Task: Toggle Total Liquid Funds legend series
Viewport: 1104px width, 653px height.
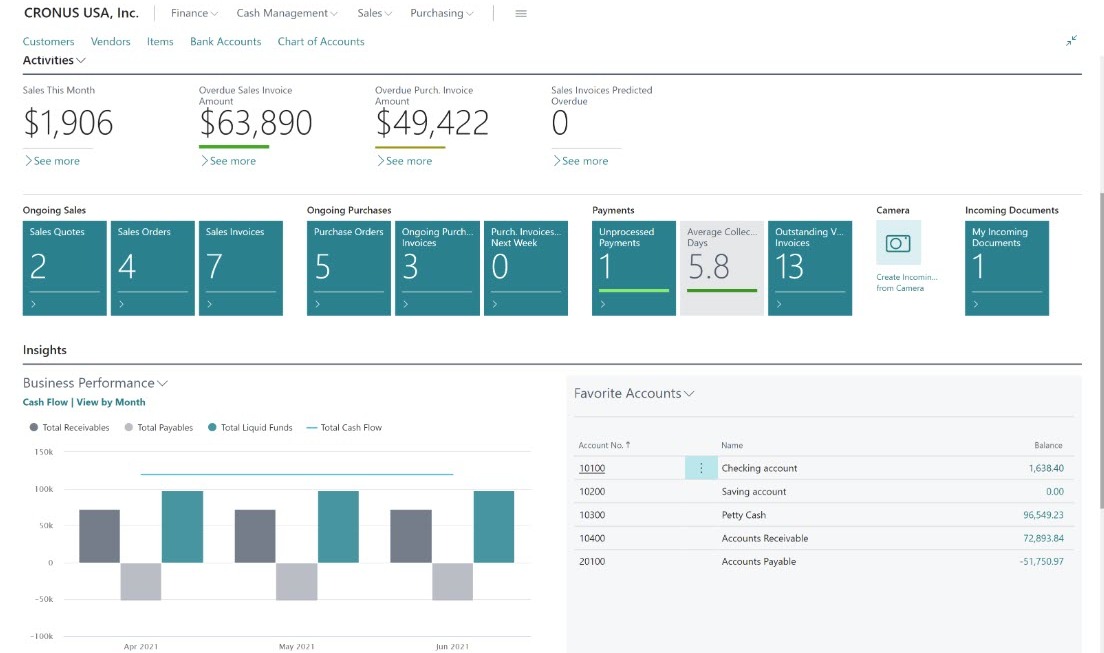Action: point(250,428)
